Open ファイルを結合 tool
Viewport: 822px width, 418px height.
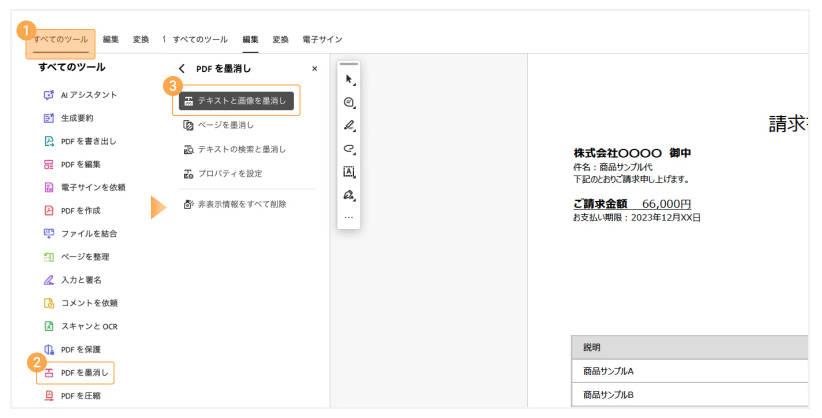click(80, 233)
